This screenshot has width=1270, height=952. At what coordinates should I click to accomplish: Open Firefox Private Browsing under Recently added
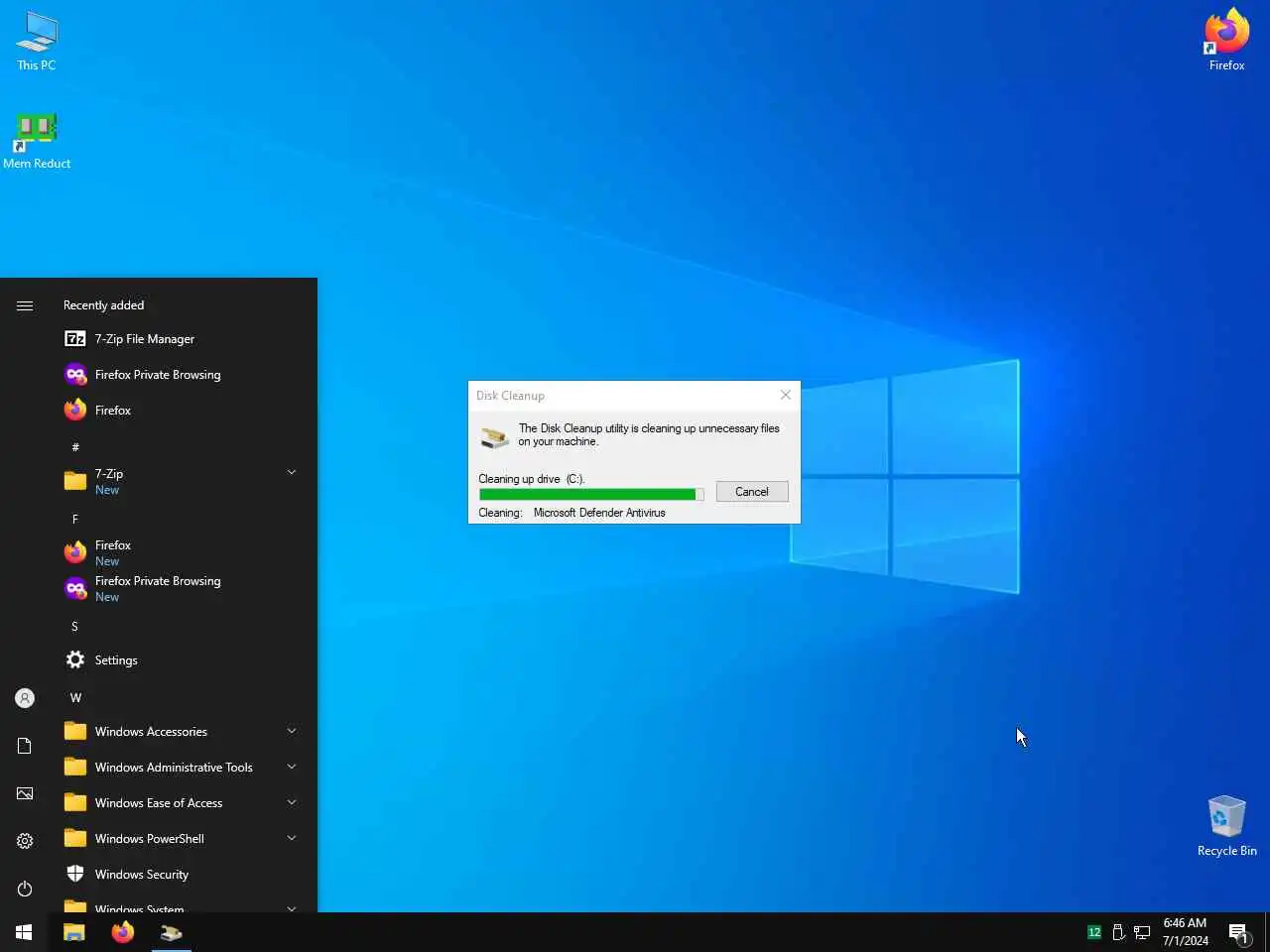coord(181,375)
